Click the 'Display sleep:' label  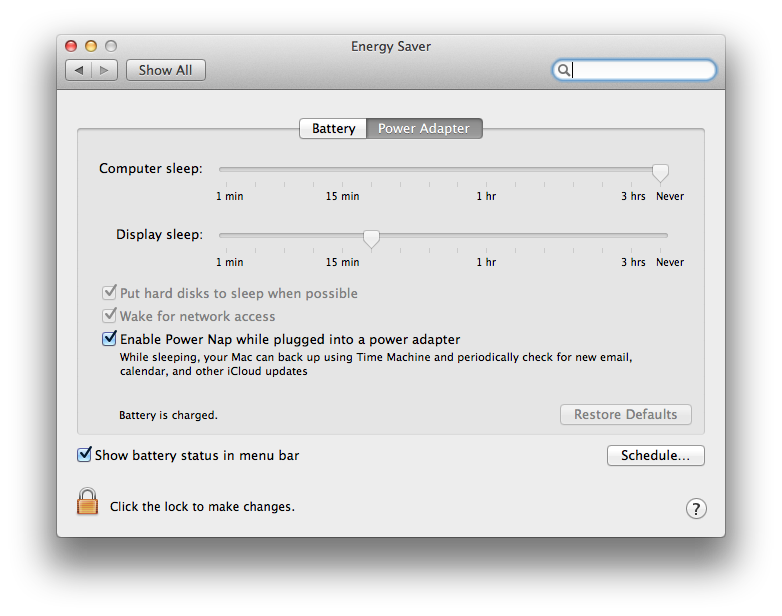[x=159, y=234]
